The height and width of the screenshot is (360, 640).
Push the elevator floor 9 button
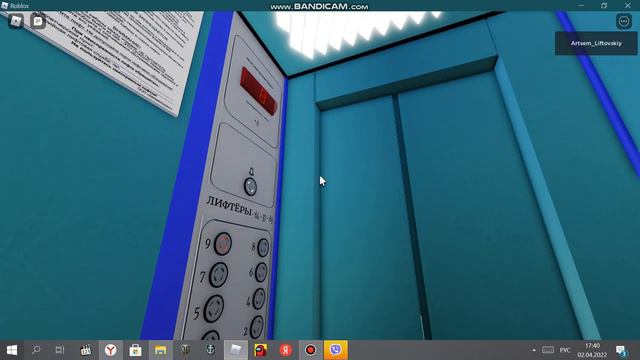223,244
